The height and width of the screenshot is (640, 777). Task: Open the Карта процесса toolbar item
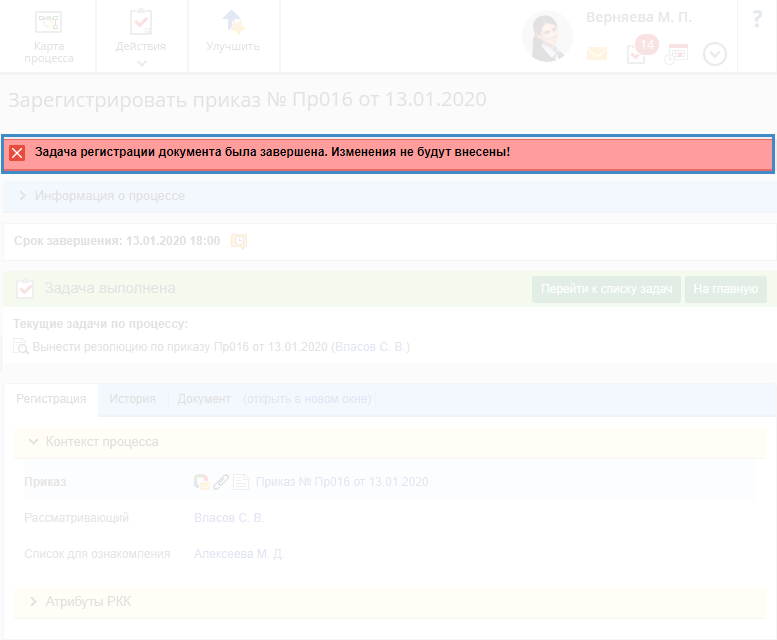49,37
